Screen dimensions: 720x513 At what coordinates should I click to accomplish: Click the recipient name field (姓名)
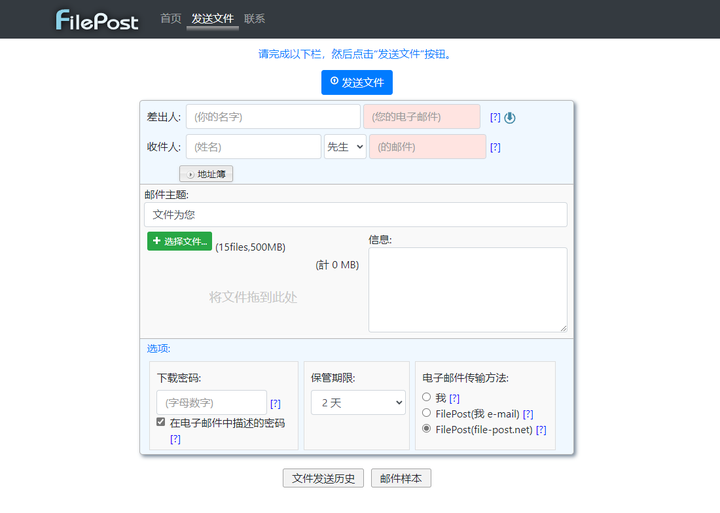pos(253,147)
